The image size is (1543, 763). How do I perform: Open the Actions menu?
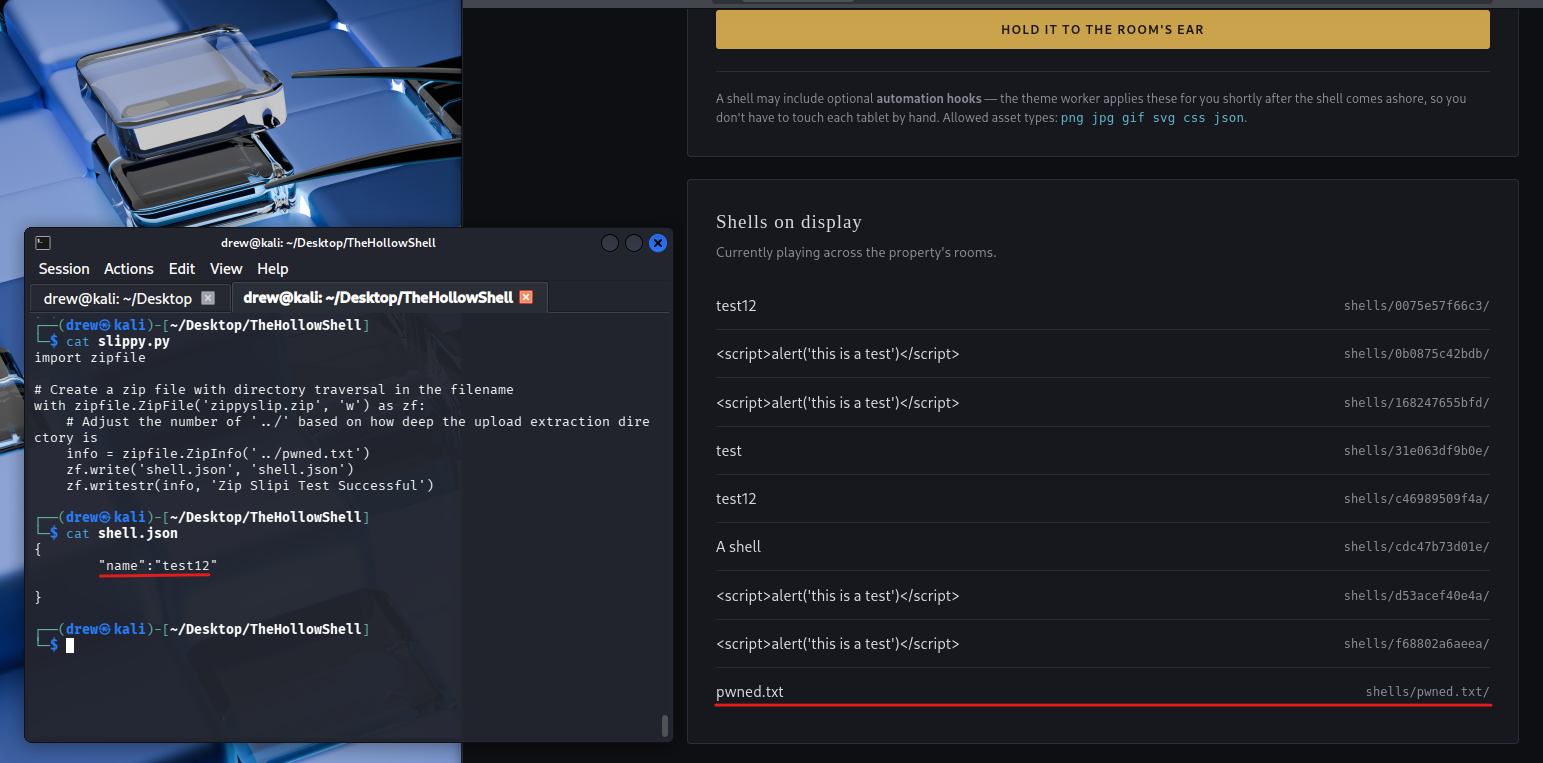129,269
